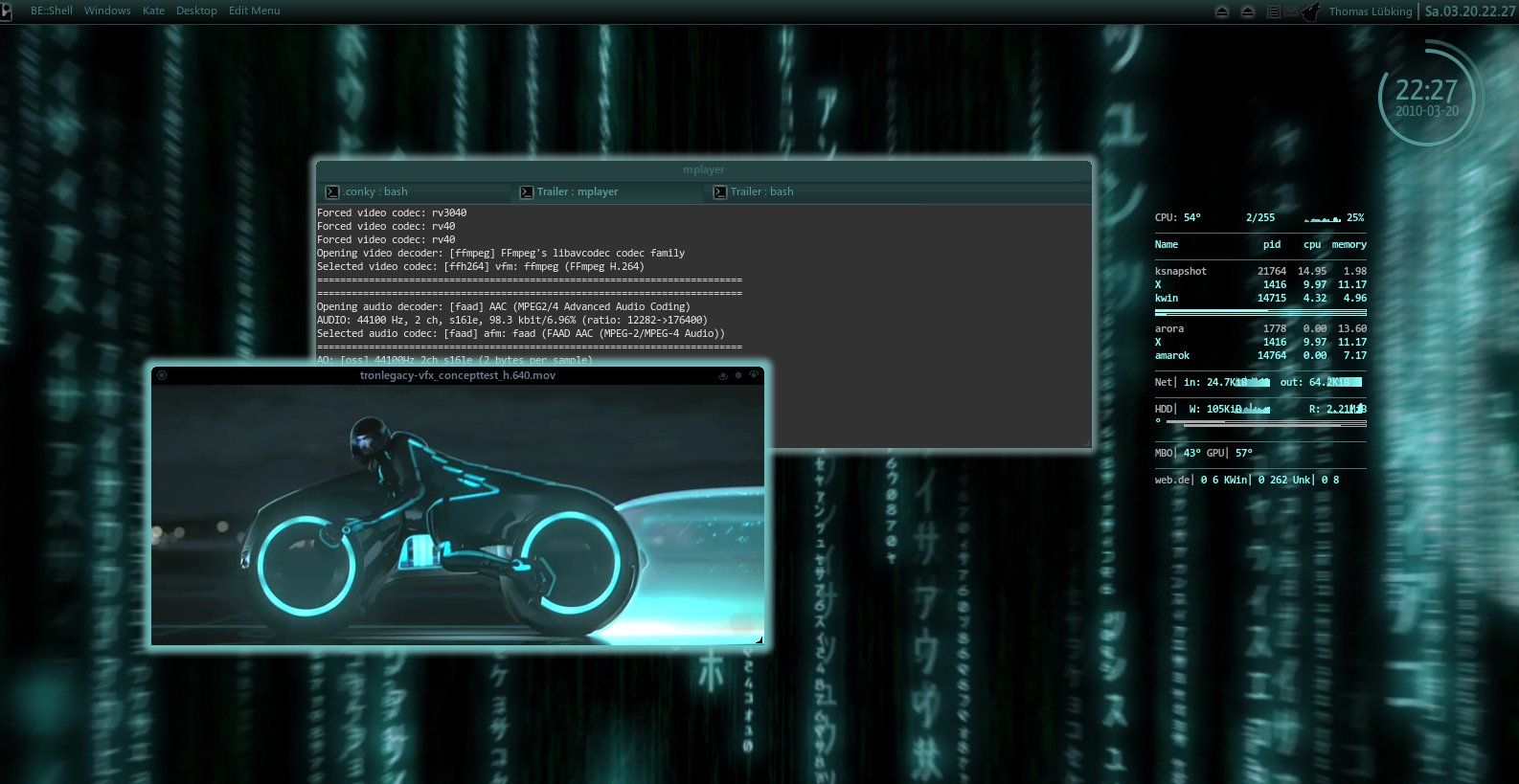Click the amarok process row in conky
The height and width of the screenshot is (784, 1519).
click(x=1260, y=355)
